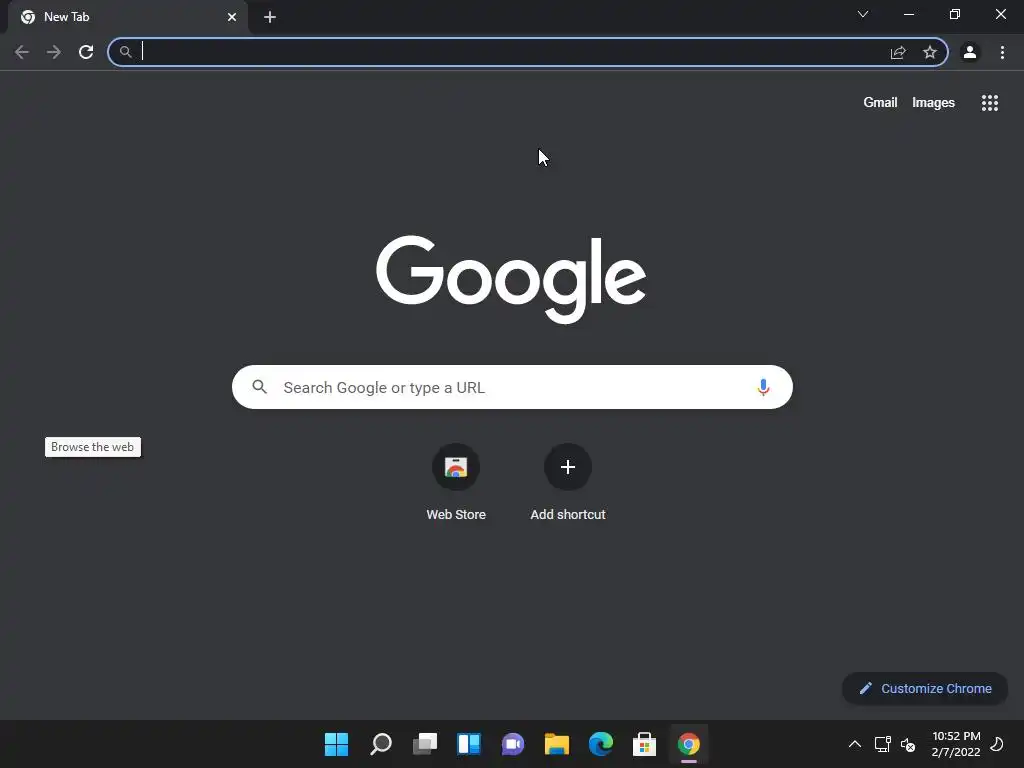Click the browser back arrow
The image size is (1024, 768).
pos(22,52)
